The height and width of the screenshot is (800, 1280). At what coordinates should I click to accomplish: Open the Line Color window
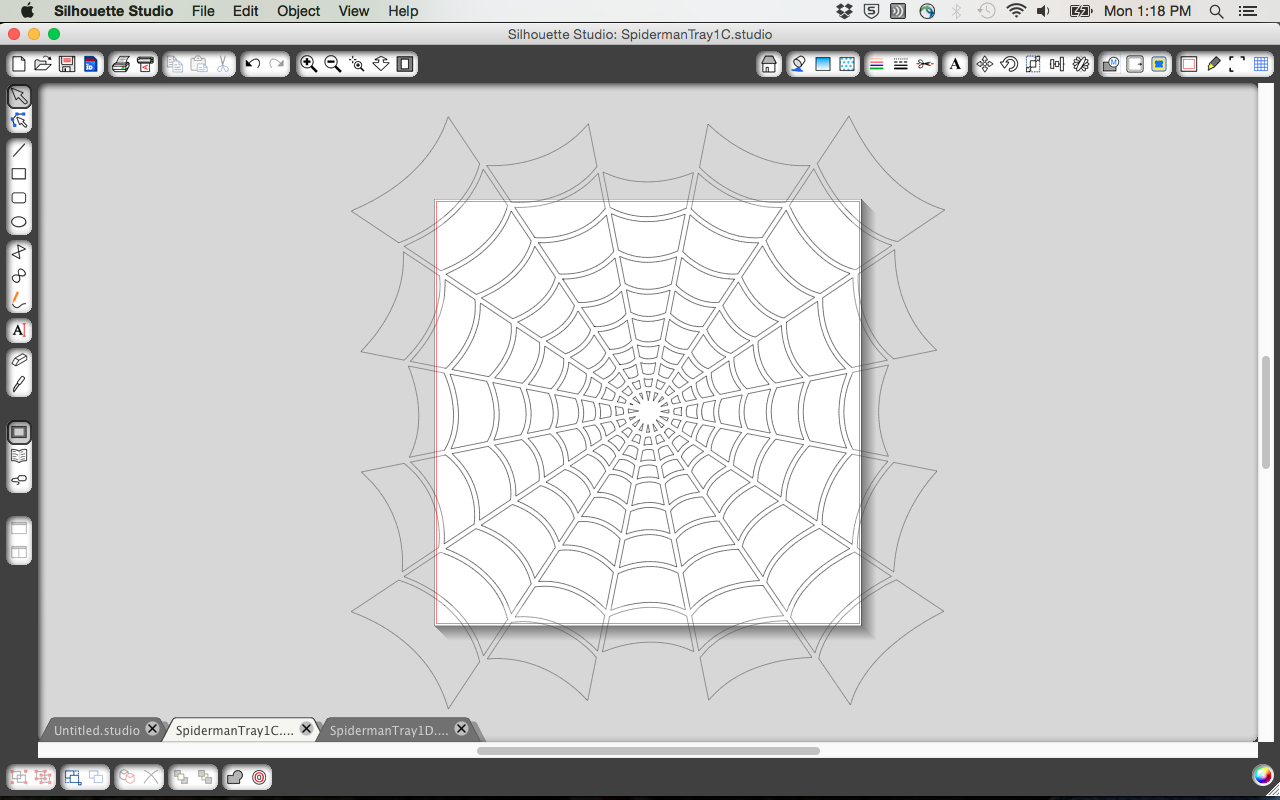point(877,64)
